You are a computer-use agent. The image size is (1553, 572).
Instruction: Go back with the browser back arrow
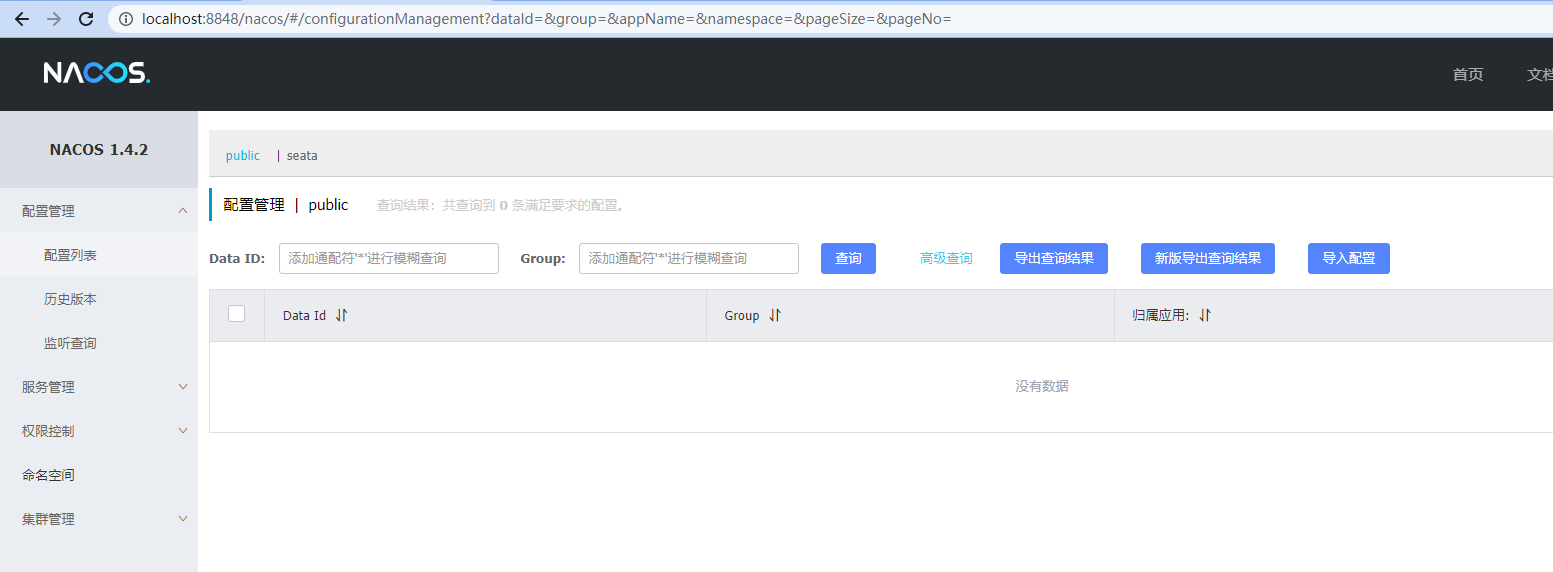(21, 19)
